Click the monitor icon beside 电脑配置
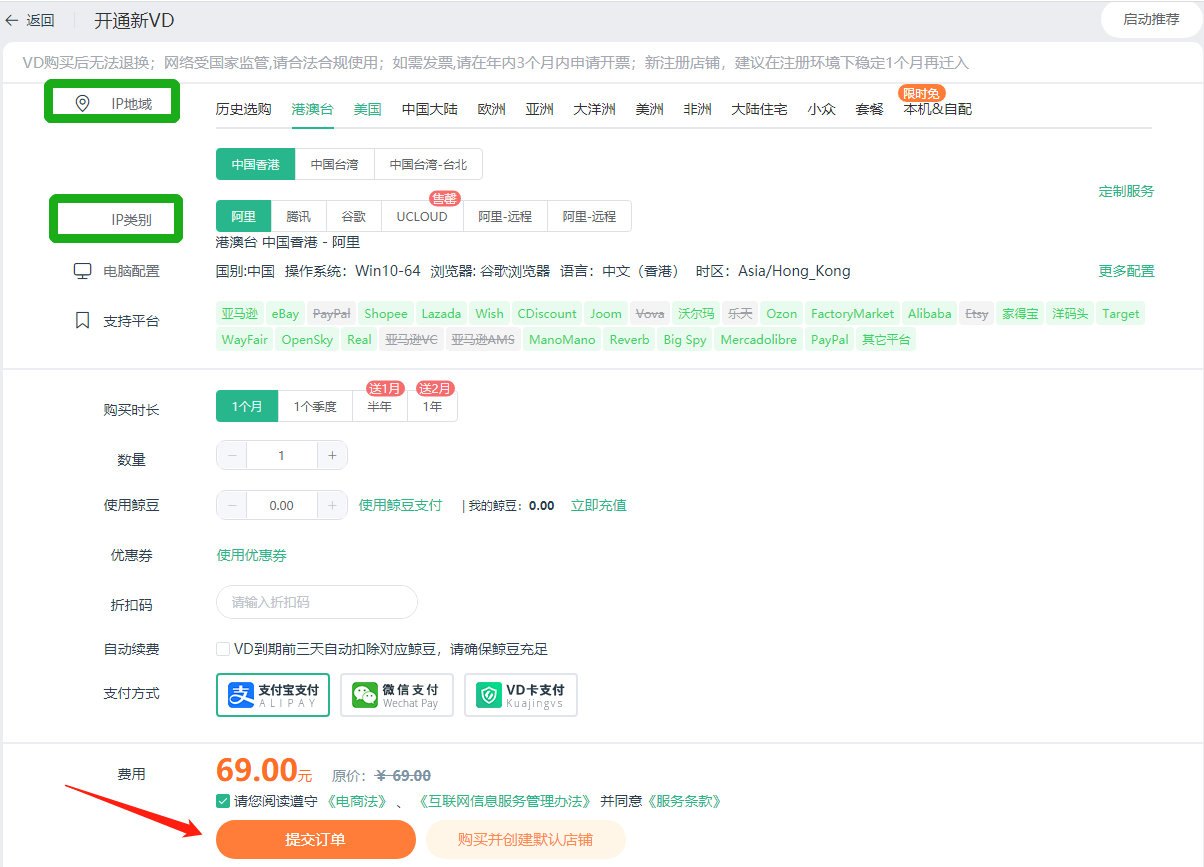The width and height of the screenshot is (1204, 867). (83, 271)
